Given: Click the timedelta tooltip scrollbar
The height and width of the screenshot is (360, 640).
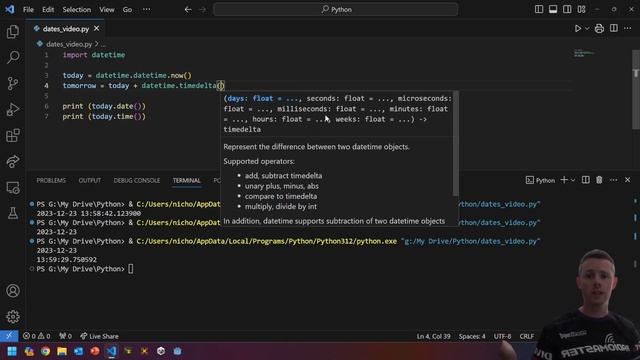Looking at the screenshot, I should pos(456,144).
